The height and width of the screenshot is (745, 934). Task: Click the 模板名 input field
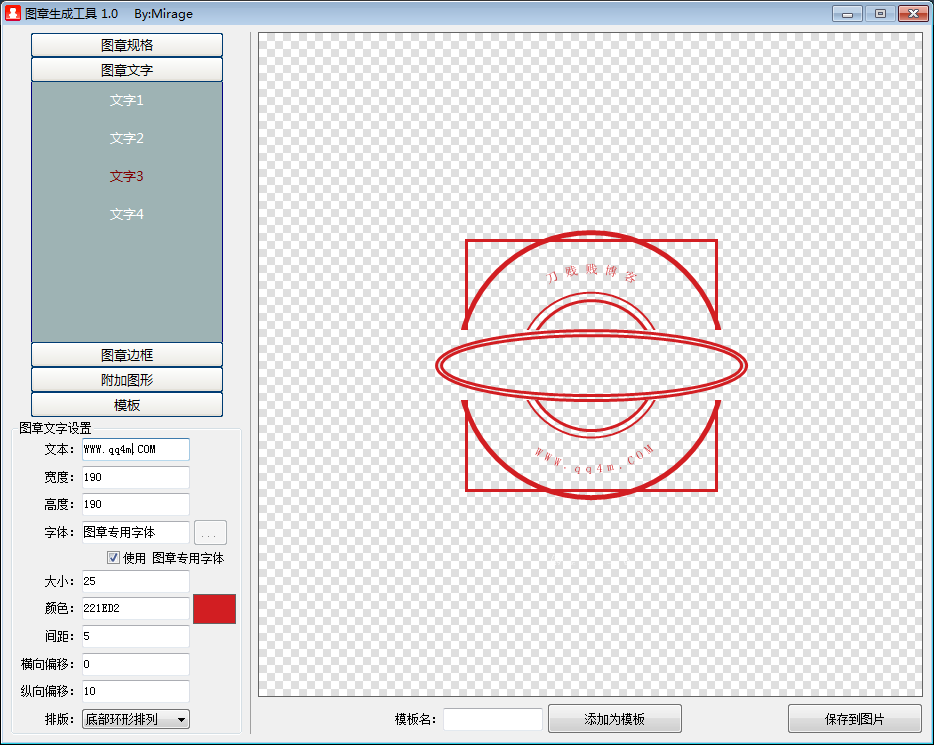coord(493,719)
